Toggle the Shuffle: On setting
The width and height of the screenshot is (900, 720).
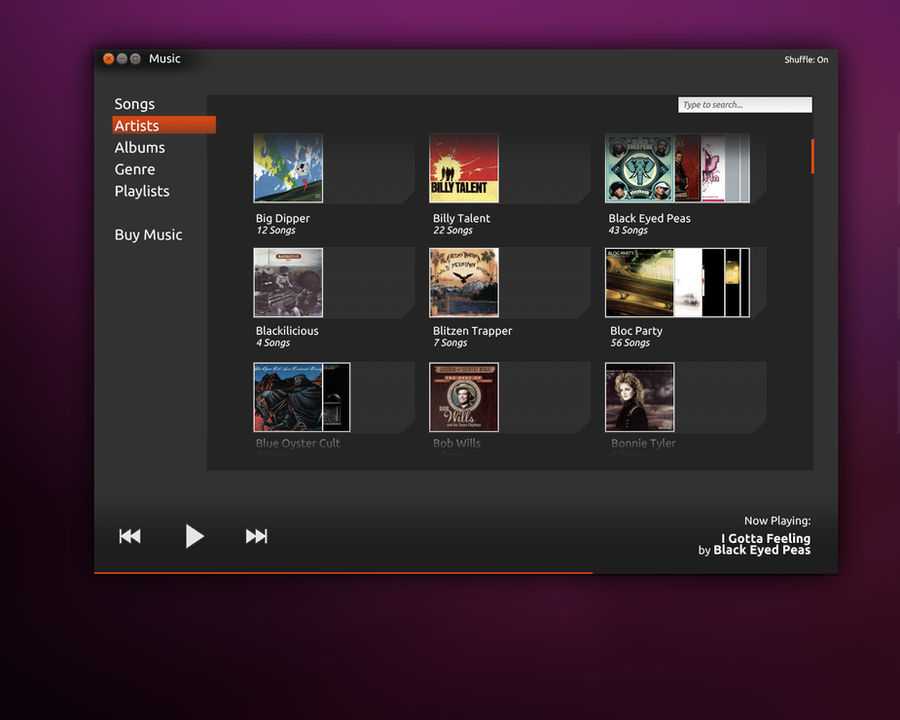[806, 60]
